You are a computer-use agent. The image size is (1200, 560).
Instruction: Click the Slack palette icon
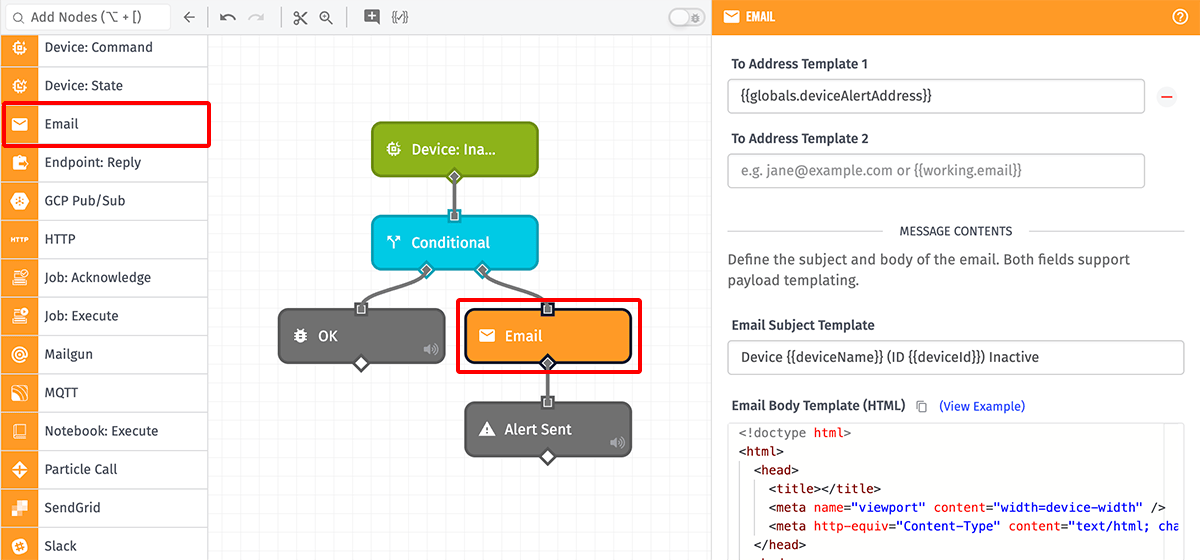click(x=19, y=546)
